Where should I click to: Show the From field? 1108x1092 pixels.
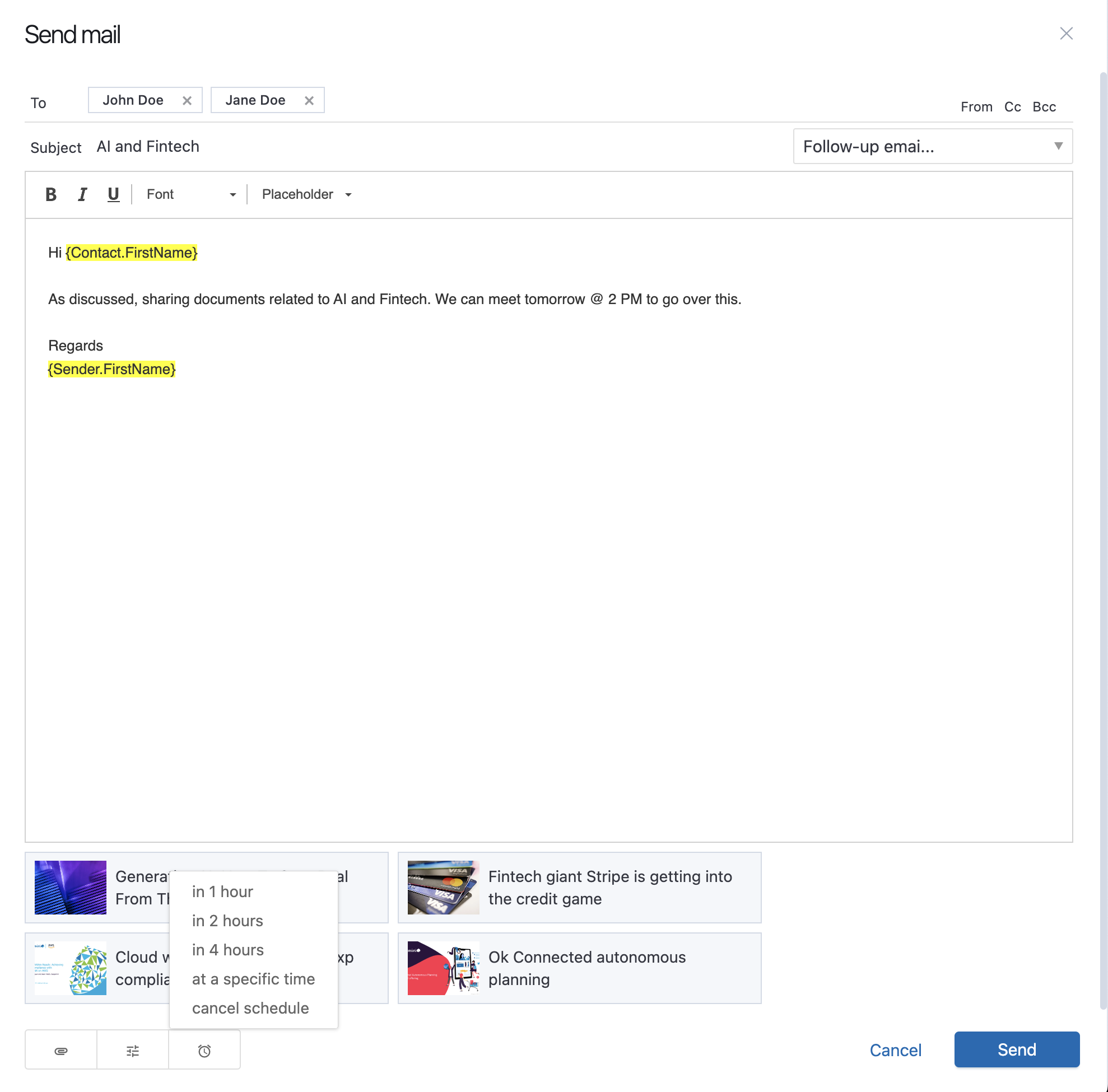(976, 107)
